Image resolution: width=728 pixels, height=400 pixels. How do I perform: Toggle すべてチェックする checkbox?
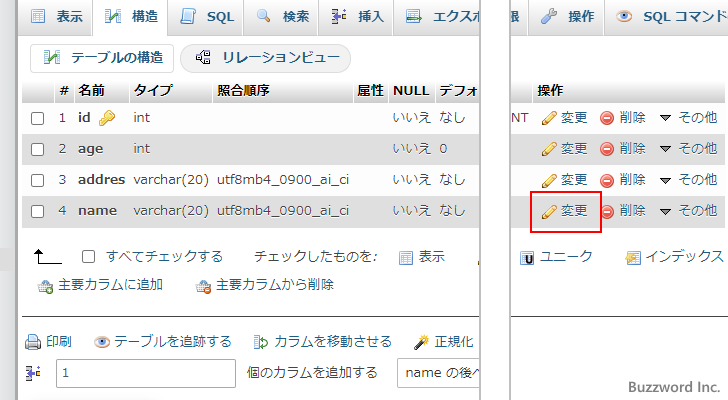click(x=88, y=257)
